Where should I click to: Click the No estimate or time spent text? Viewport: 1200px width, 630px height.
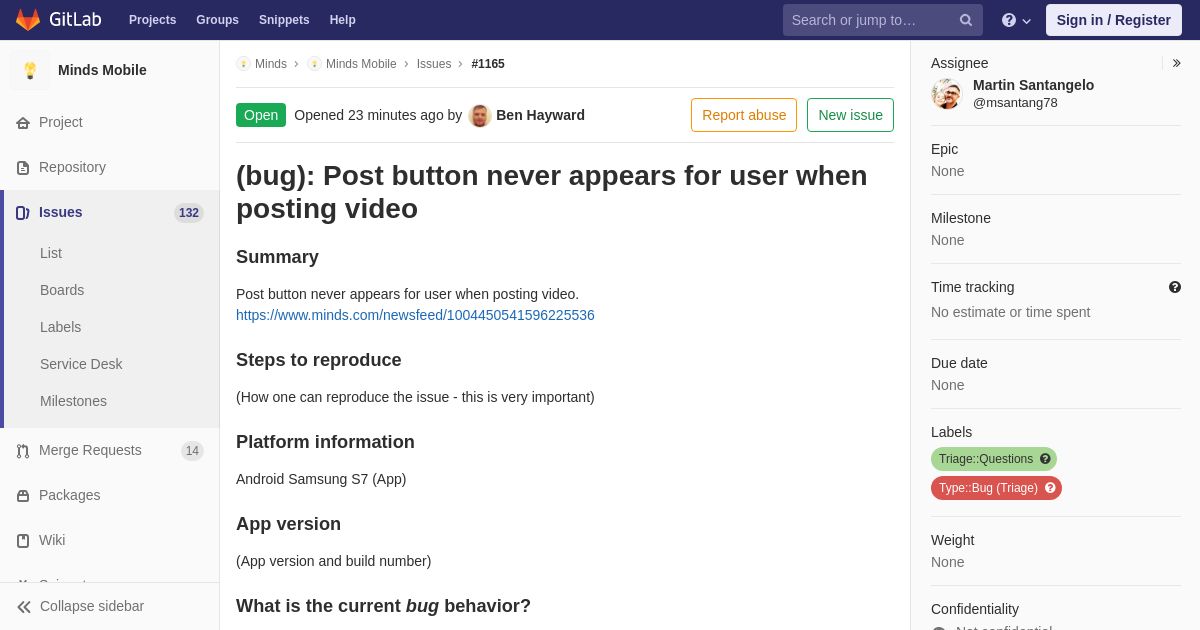pyautogui.click(x=1010, y=312)
